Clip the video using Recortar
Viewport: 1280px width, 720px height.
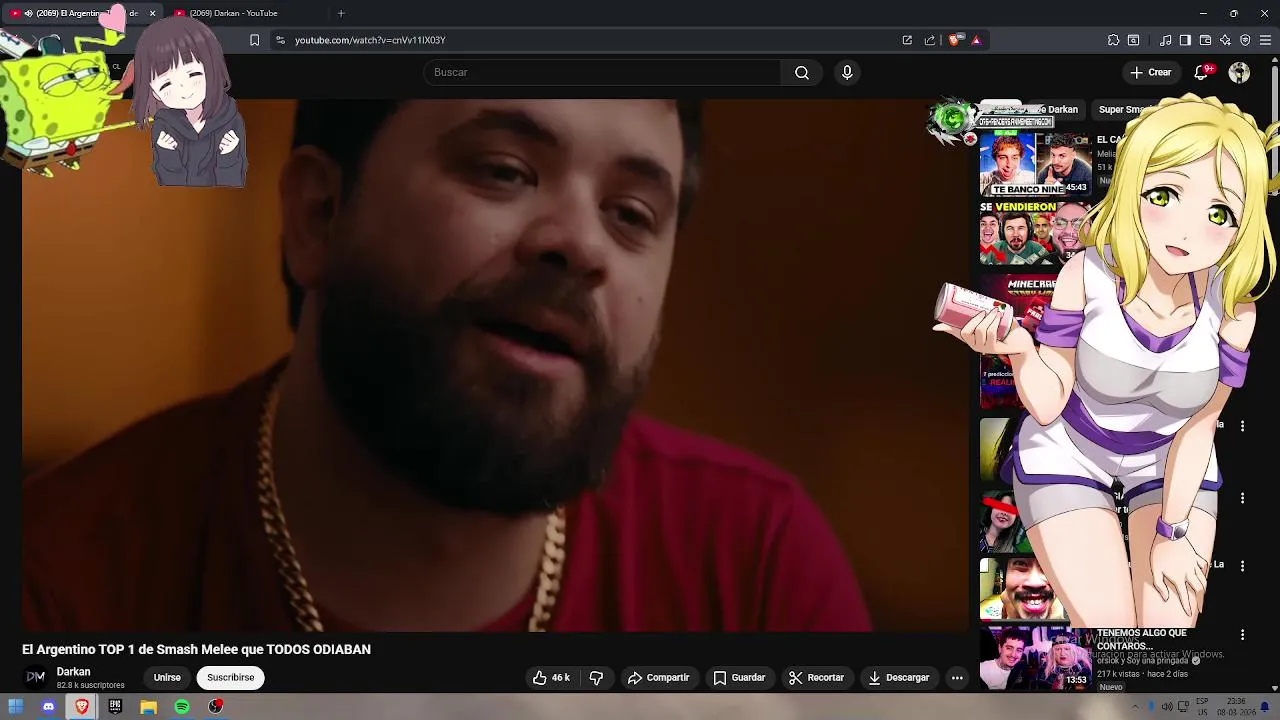(x=816, y=677)
